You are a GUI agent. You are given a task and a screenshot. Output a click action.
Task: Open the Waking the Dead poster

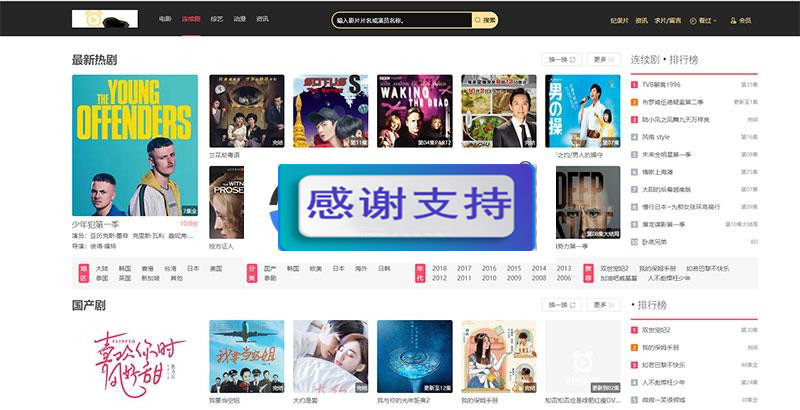pyautogui.click(x=415, y=111)
